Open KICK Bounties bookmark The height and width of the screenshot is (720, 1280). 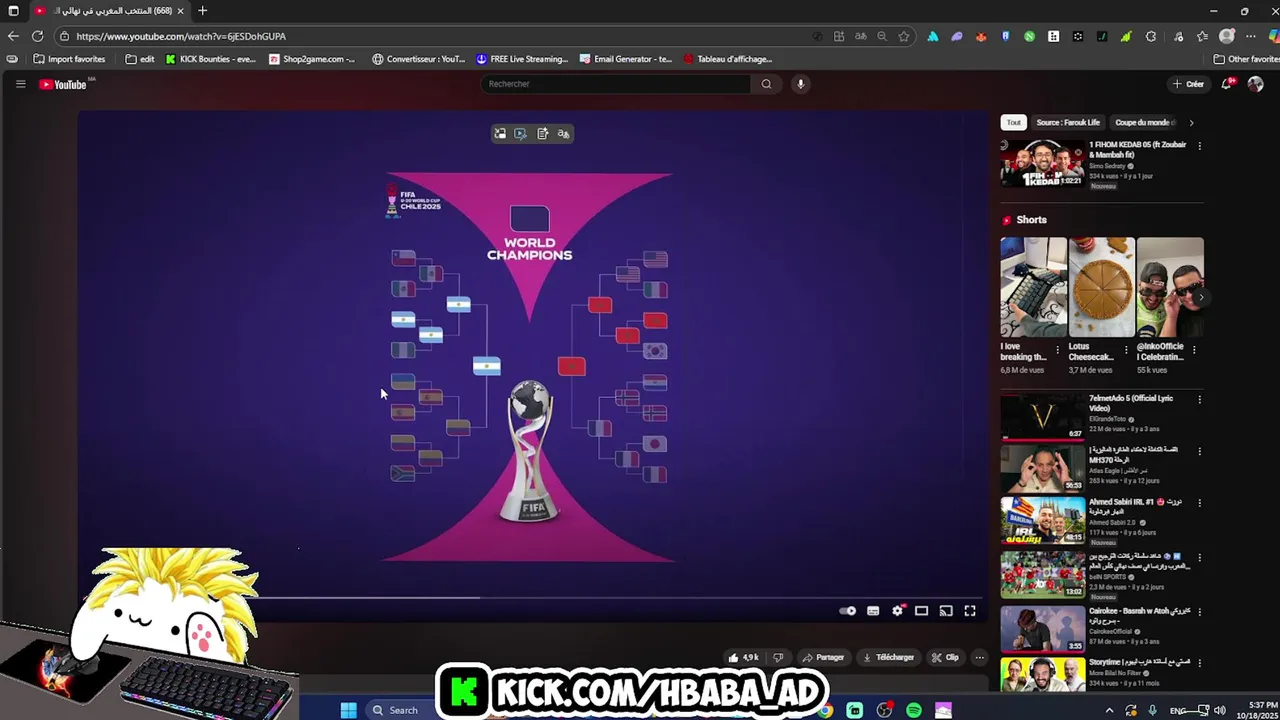pyautogui.click(x=210, y=59)
